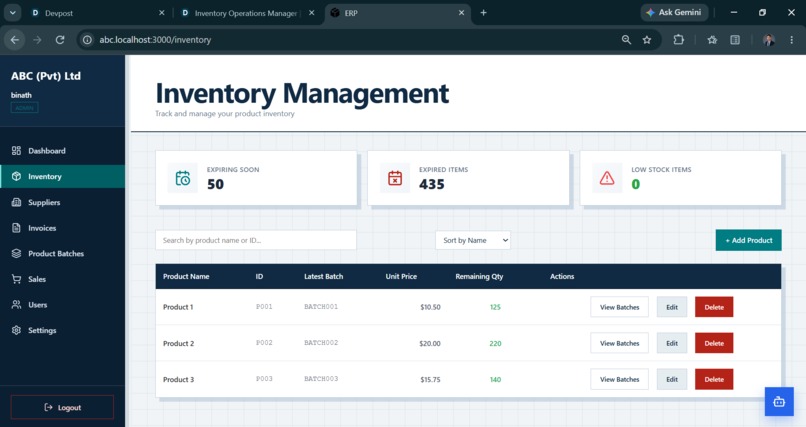Click the Product Batches layers icon
The height and width of the screenshot is (427, 806).
point(16,253)
